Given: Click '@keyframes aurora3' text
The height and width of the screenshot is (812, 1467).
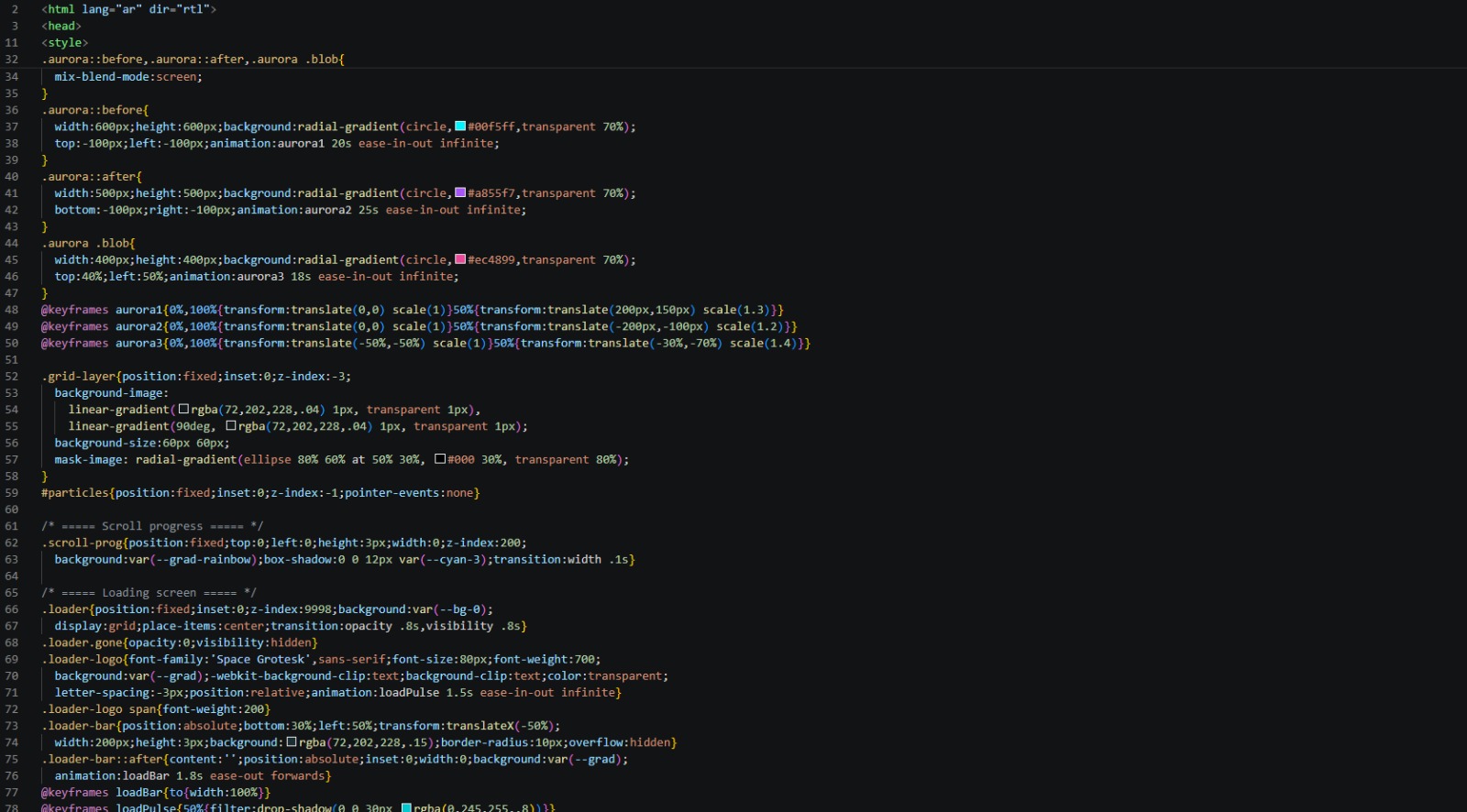Looking at the screenshot, I should click(102, 344).
